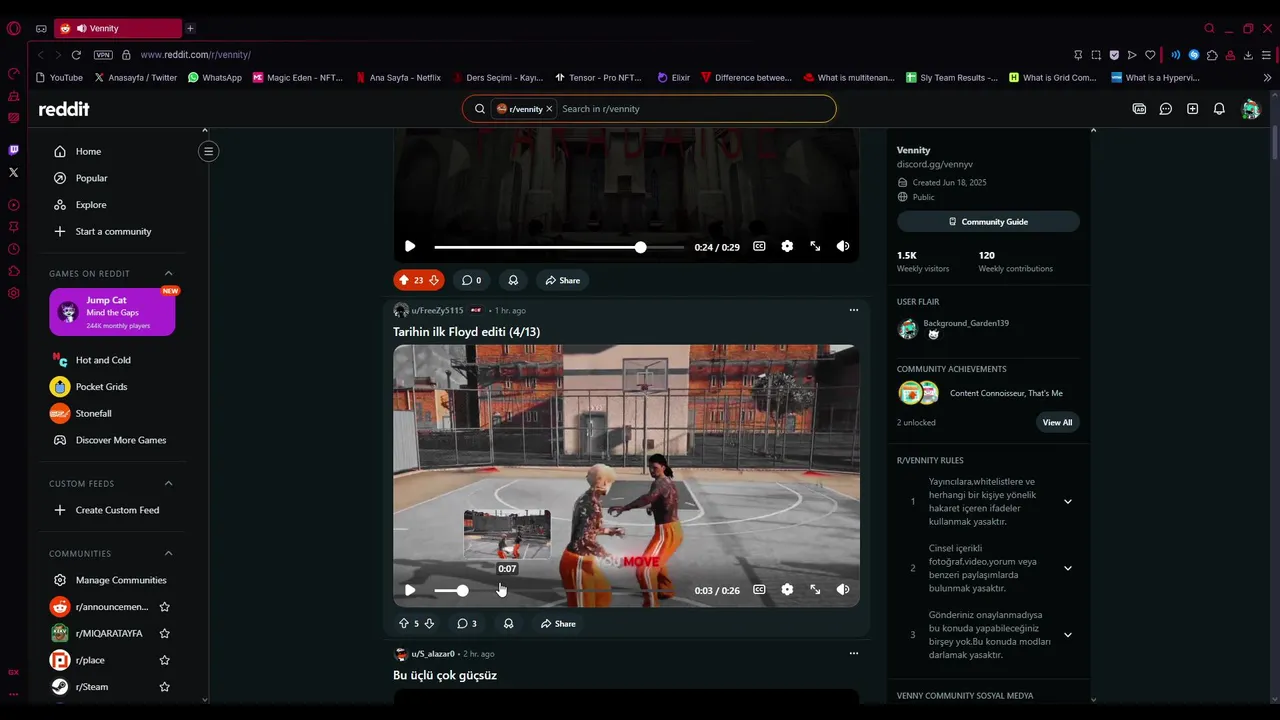Upvote the Floyd editi post
1280x720 pixels.
(x=404, y=623)
